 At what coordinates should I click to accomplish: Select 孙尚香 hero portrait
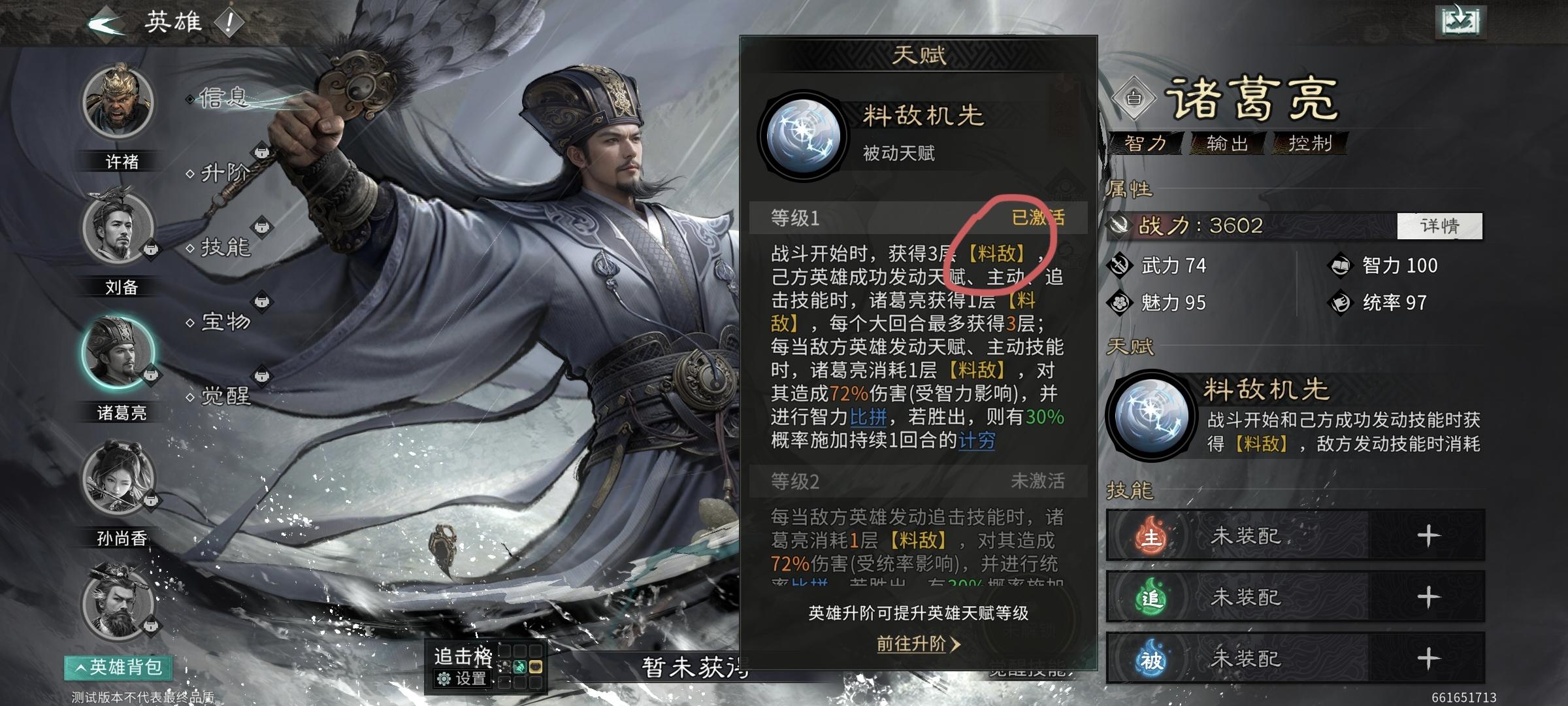tap(119, 478)
